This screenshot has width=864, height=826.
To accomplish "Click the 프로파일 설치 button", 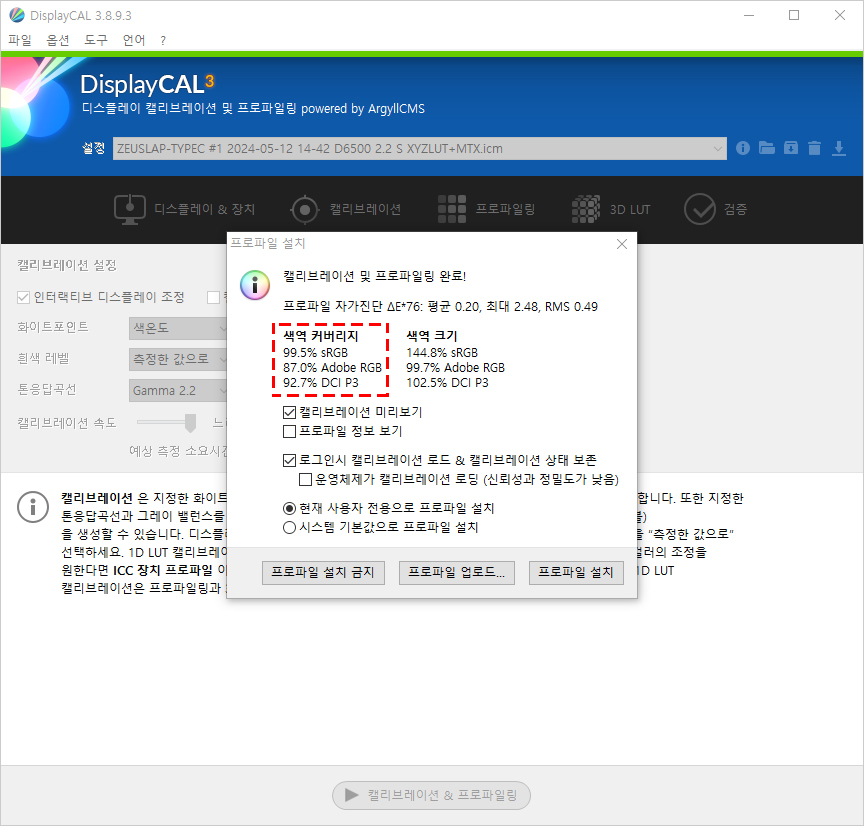I will [576, 573].
